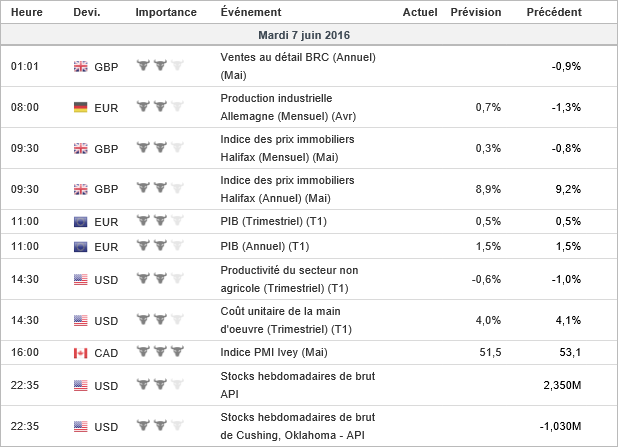
Task: Open Production industrielle Allemagne event
Action: coord(284,107)
